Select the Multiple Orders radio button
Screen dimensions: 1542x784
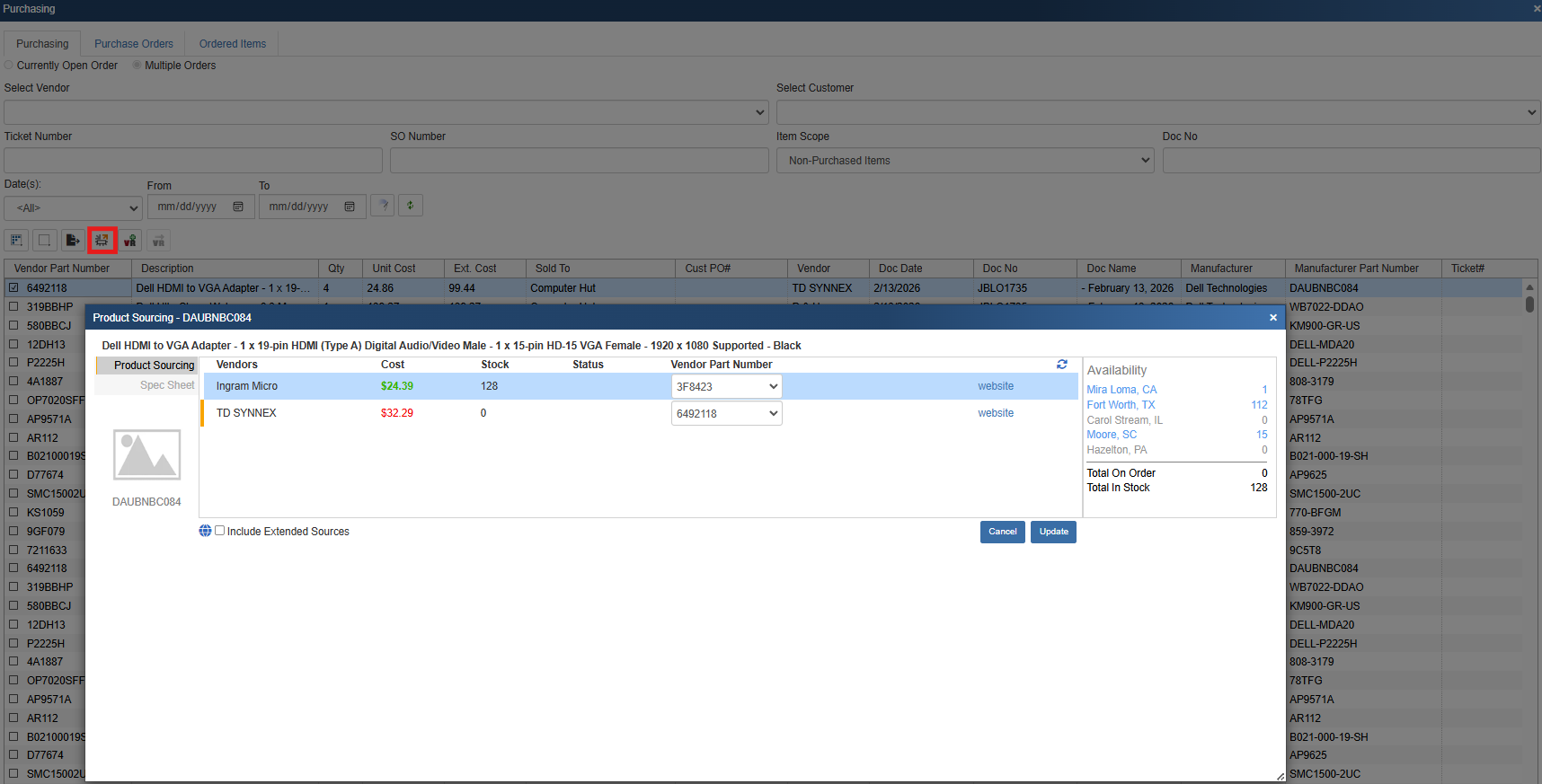point(137,66)
